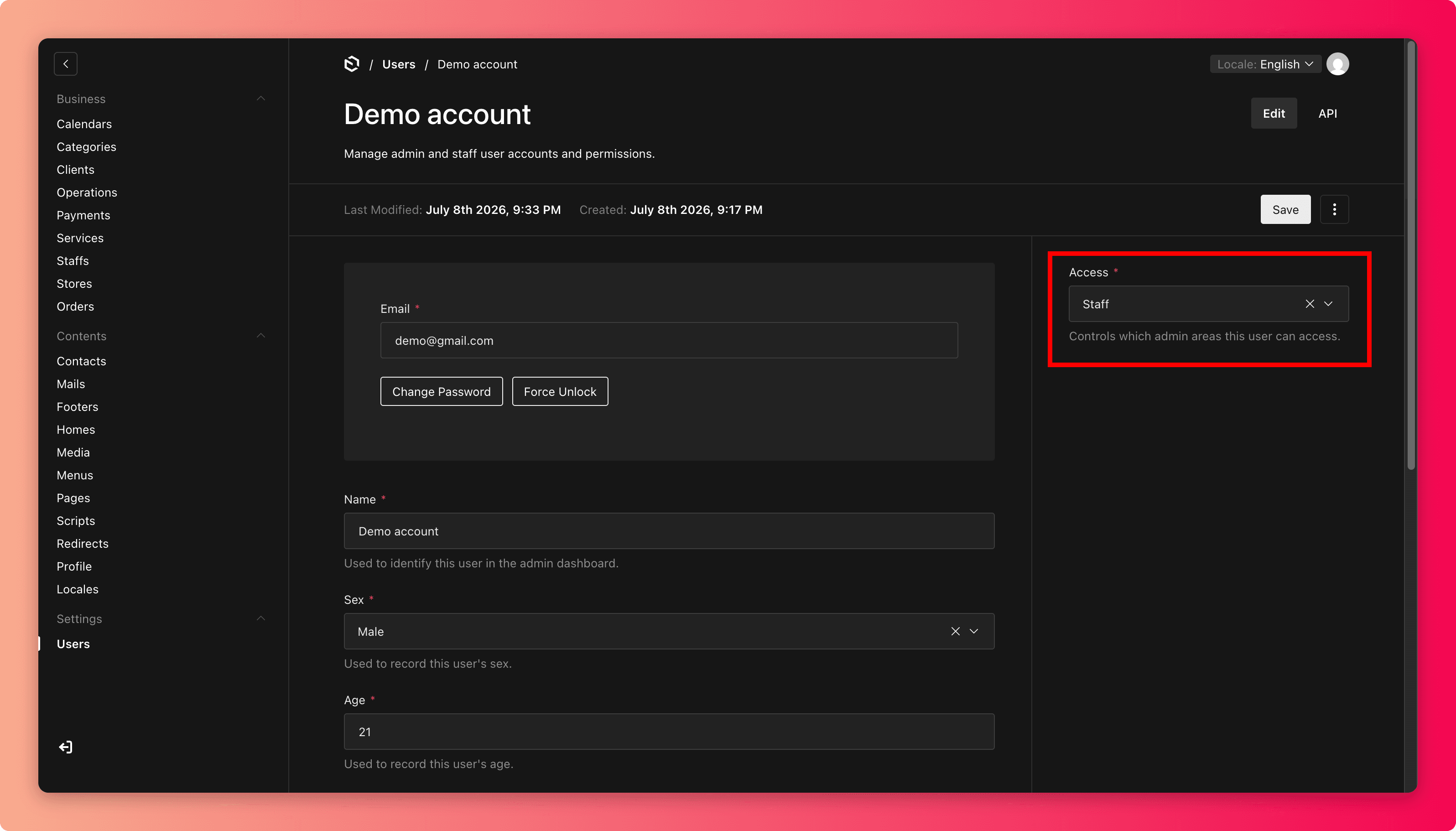Image resolution: width=1456 pixels, height=831 pixels.
Task: Open Profile in the sidebar
Action: [74, 567]
